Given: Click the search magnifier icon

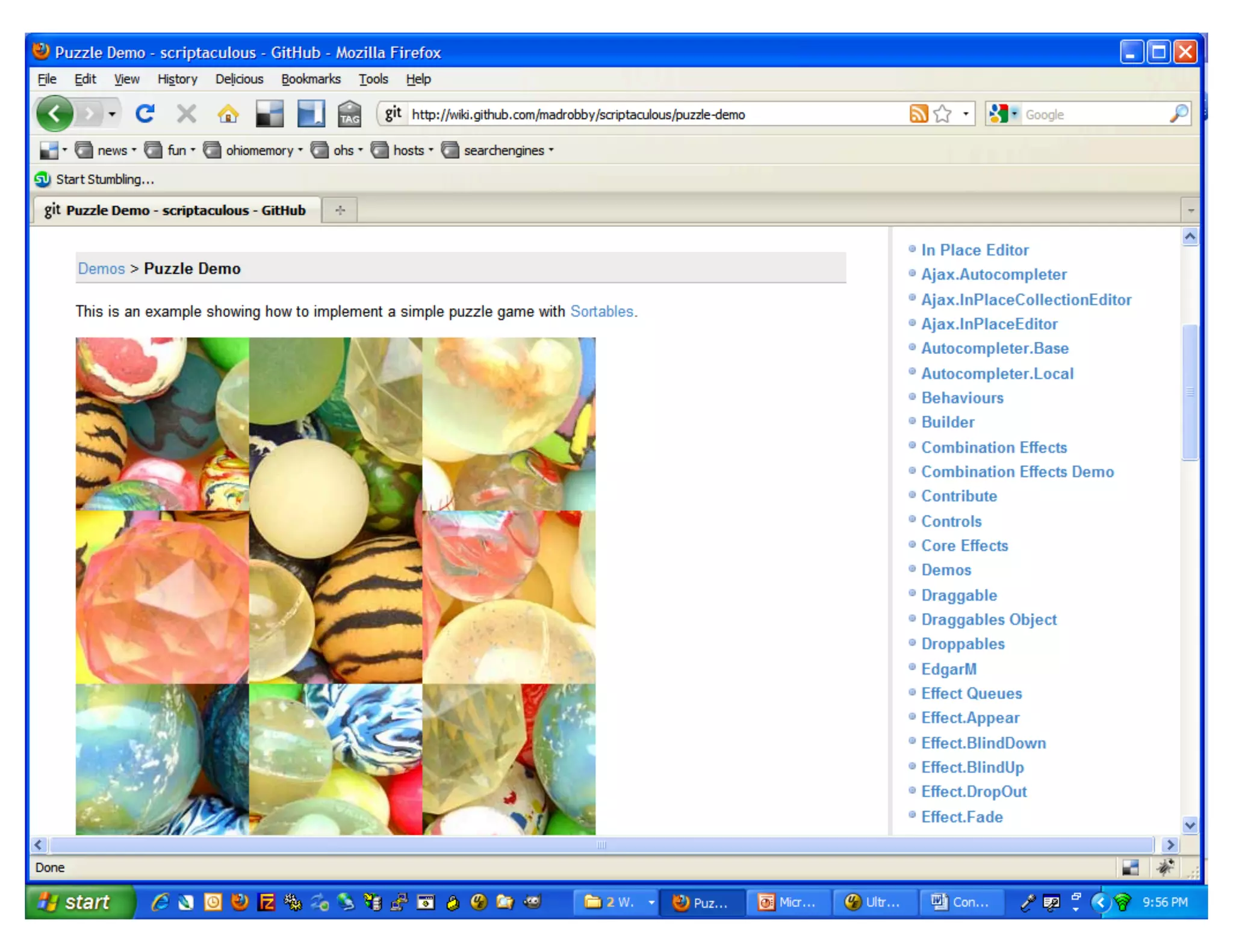Looking at the screenshot, I should (x=1178, y=114).
